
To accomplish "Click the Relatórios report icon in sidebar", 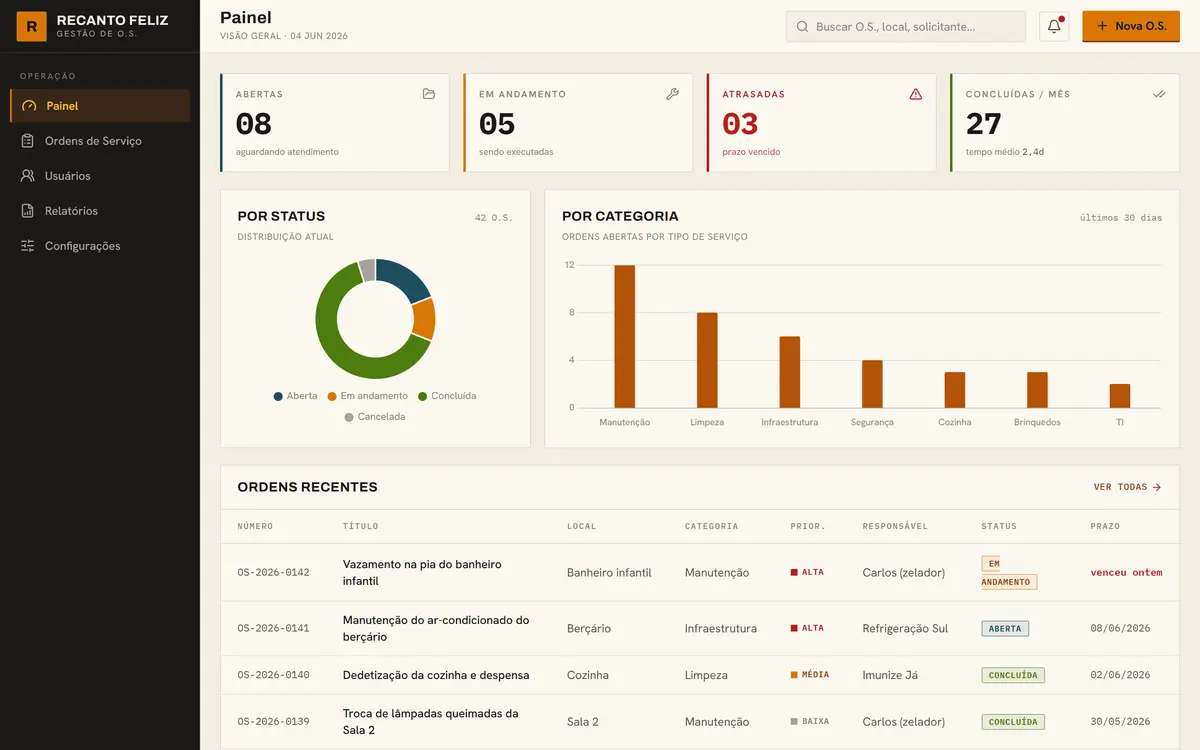I will pyautogui.click(x=28, y=211).
